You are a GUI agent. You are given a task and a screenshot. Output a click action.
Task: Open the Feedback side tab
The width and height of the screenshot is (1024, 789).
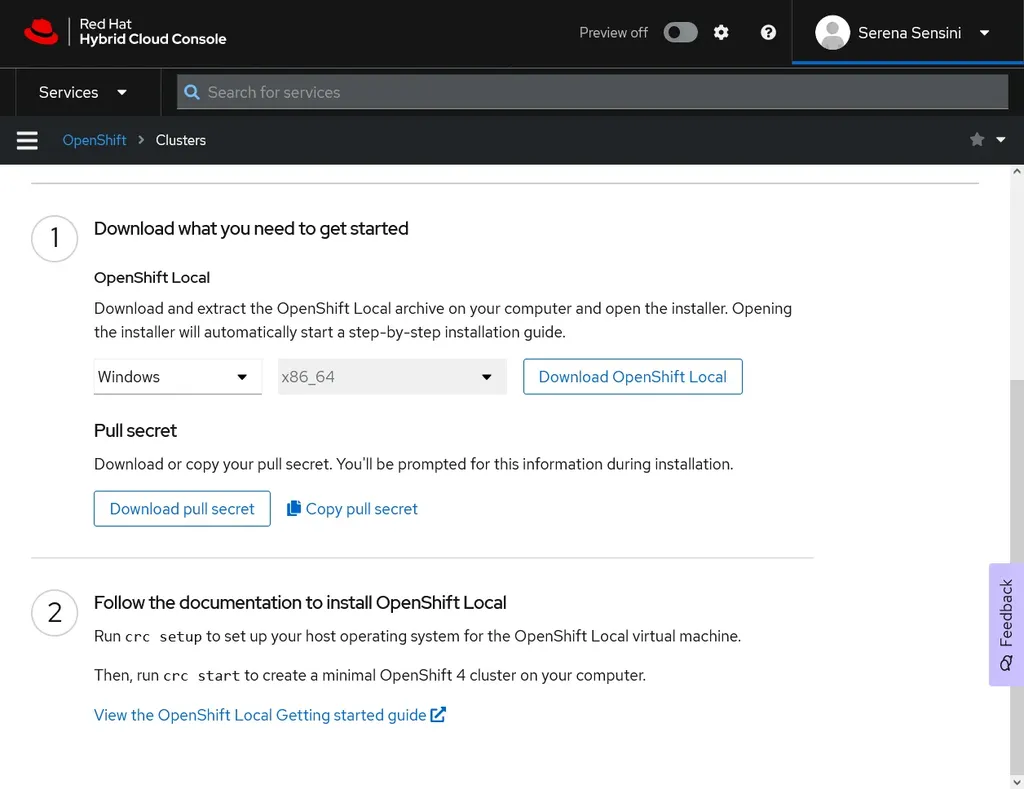point(1006,624)
